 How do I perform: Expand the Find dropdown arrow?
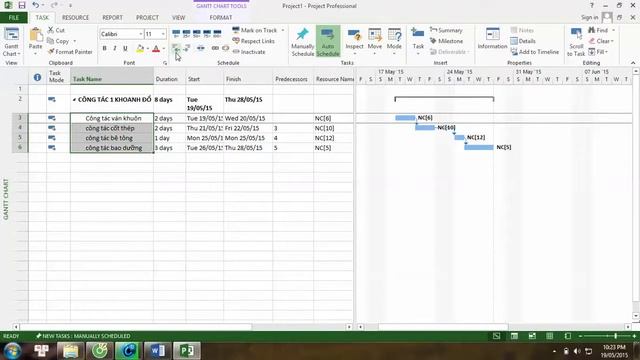pos(613,30)
